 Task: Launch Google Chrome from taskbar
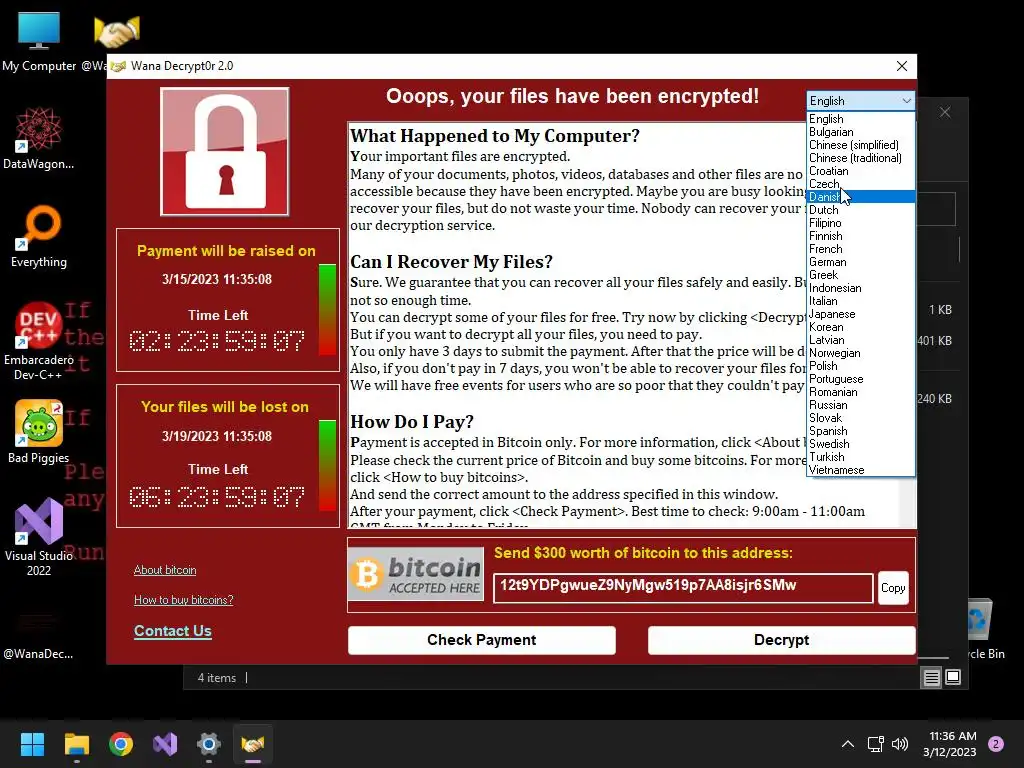coord(121,744)
